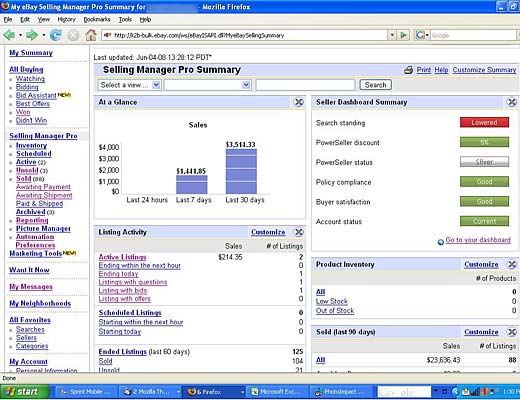Viewport: 520px width, 400px height.
Task: Click the Stop loading icon
Action: (x=73, y=35)
